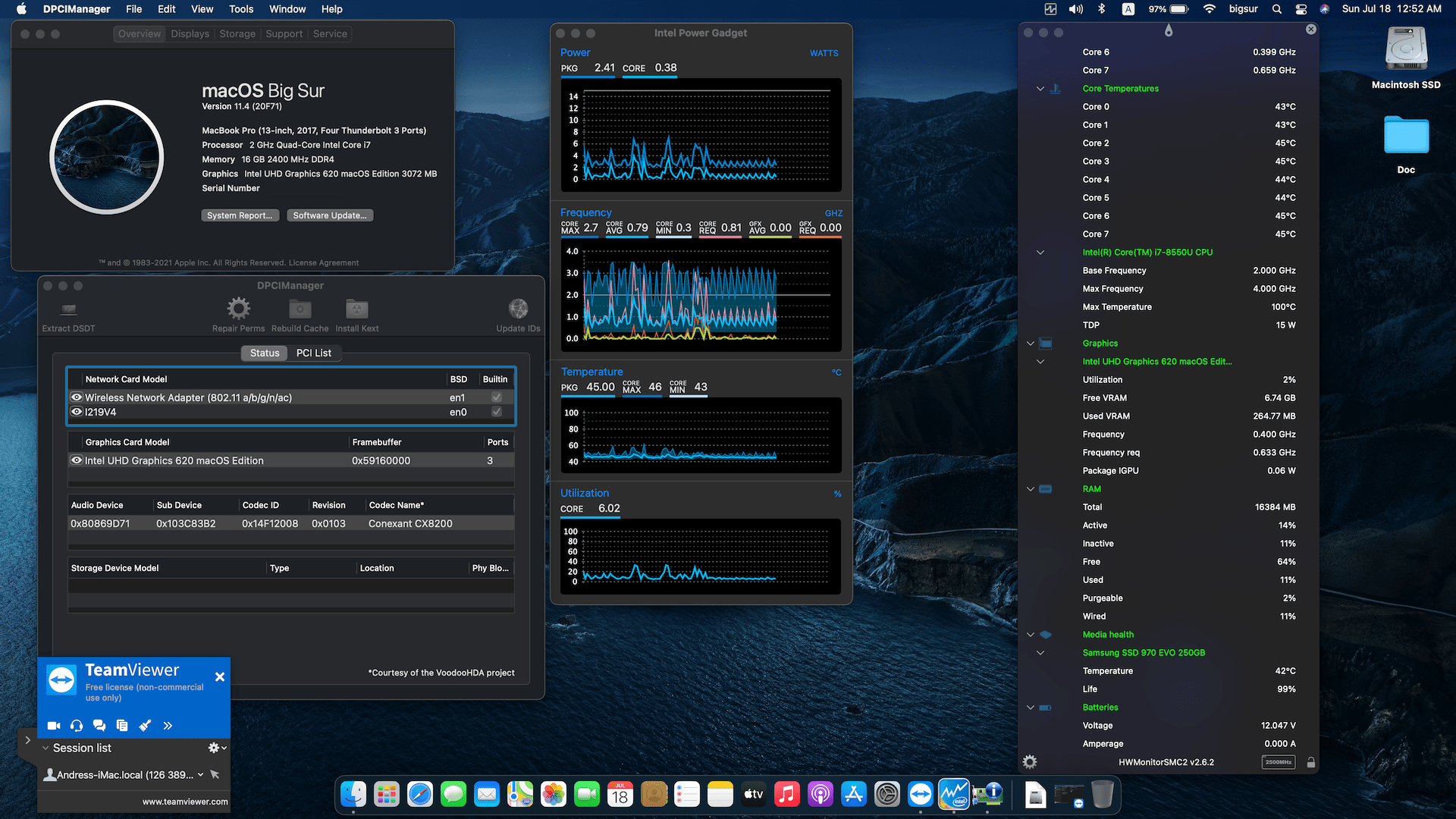Click Software Update button
Viewport: 1456px width, 819px height.
(x=330, y=215)
